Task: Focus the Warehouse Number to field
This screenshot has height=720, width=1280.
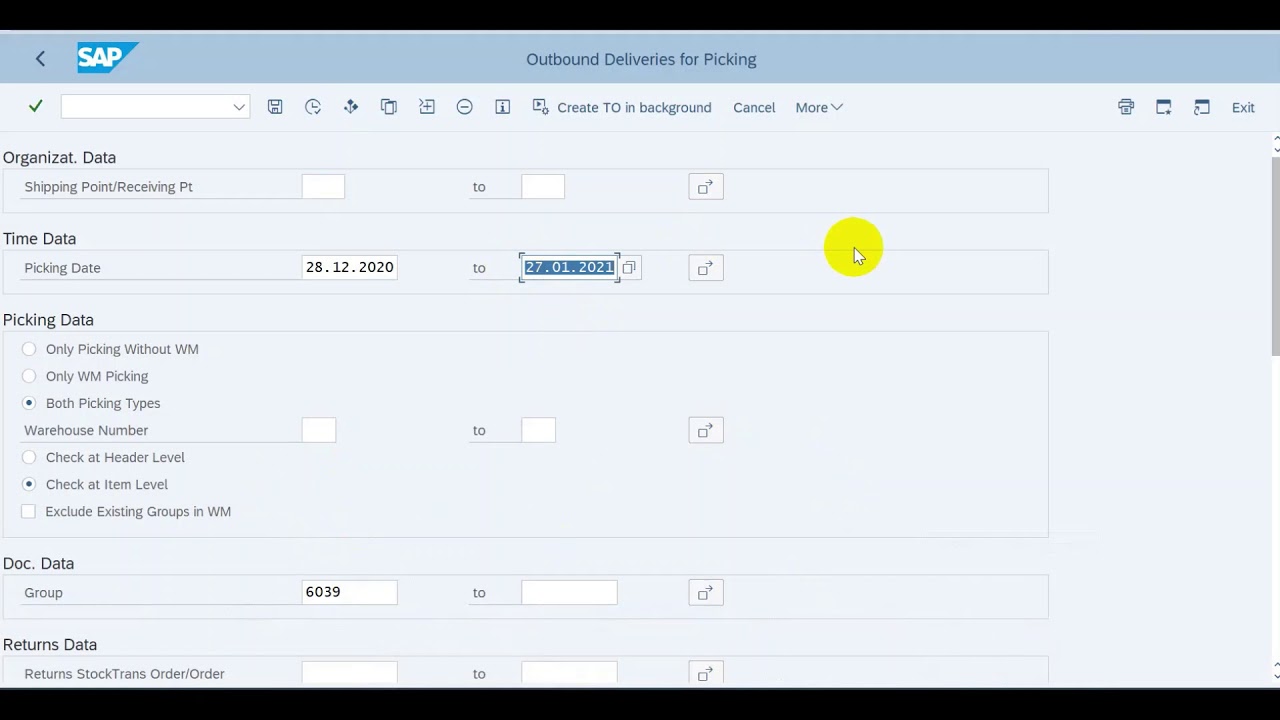Action: 539,430
